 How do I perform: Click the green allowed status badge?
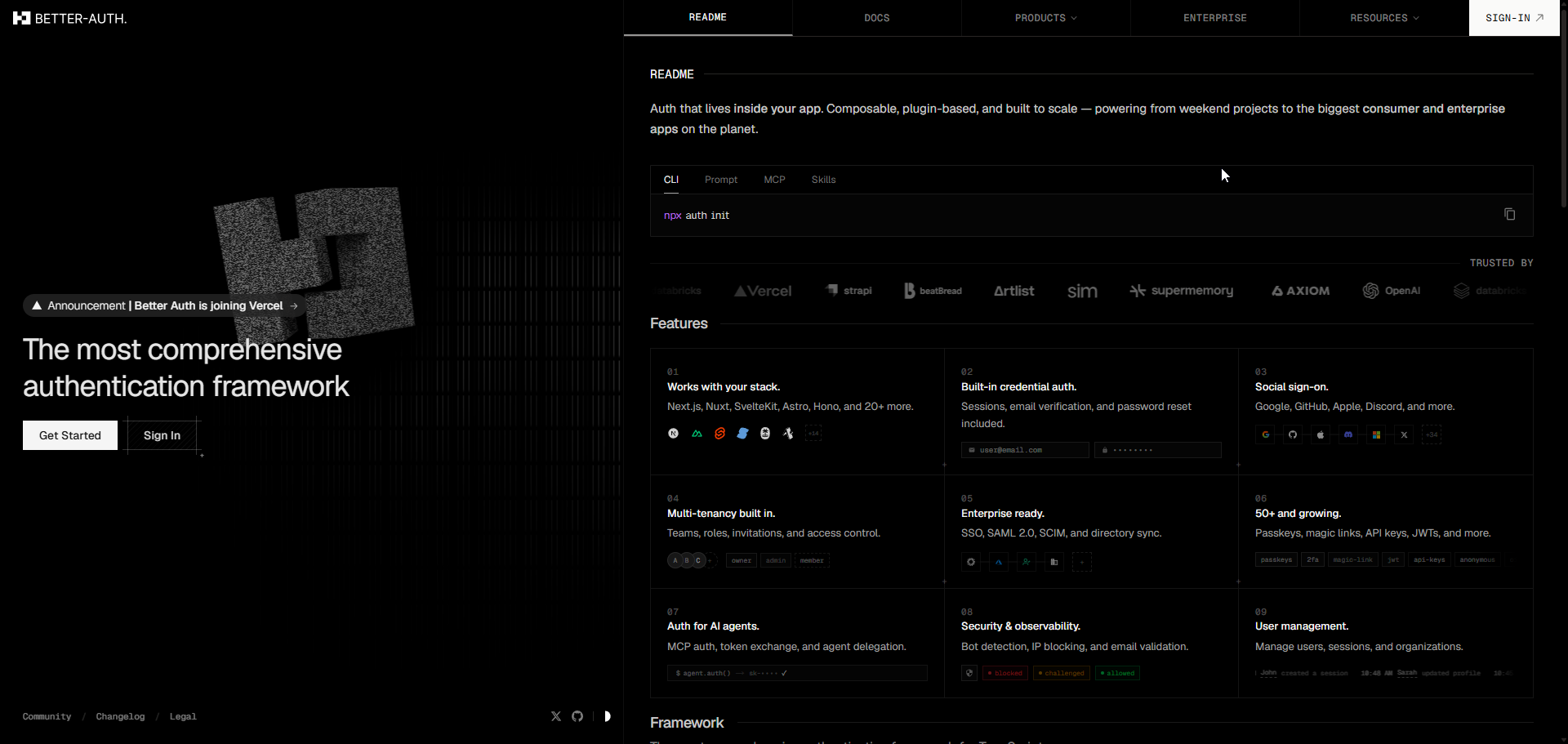tap(1118, 673)
